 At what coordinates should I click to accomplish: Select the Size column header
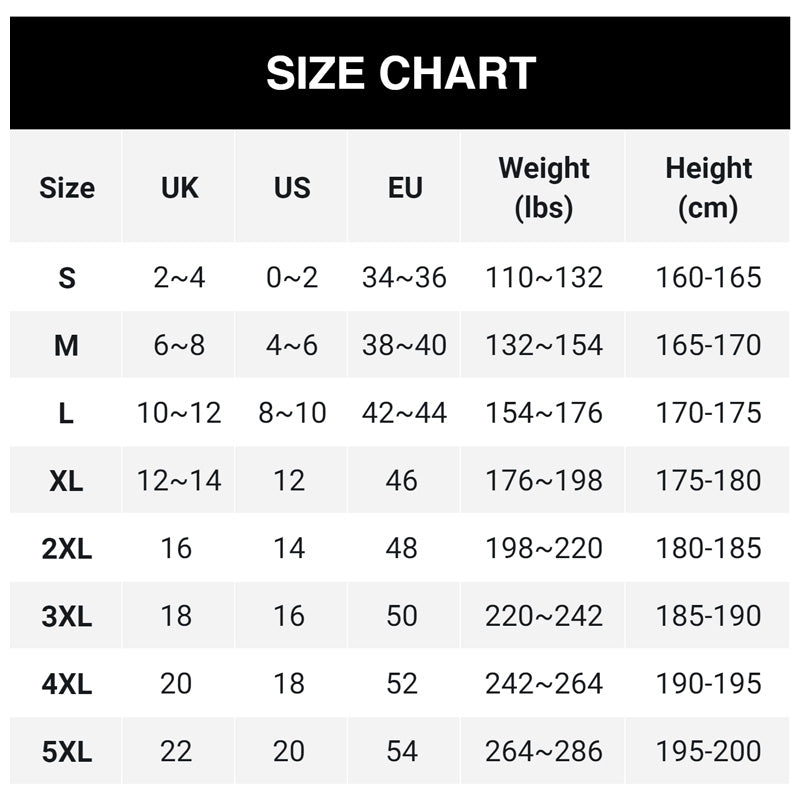tap(67, 187)
